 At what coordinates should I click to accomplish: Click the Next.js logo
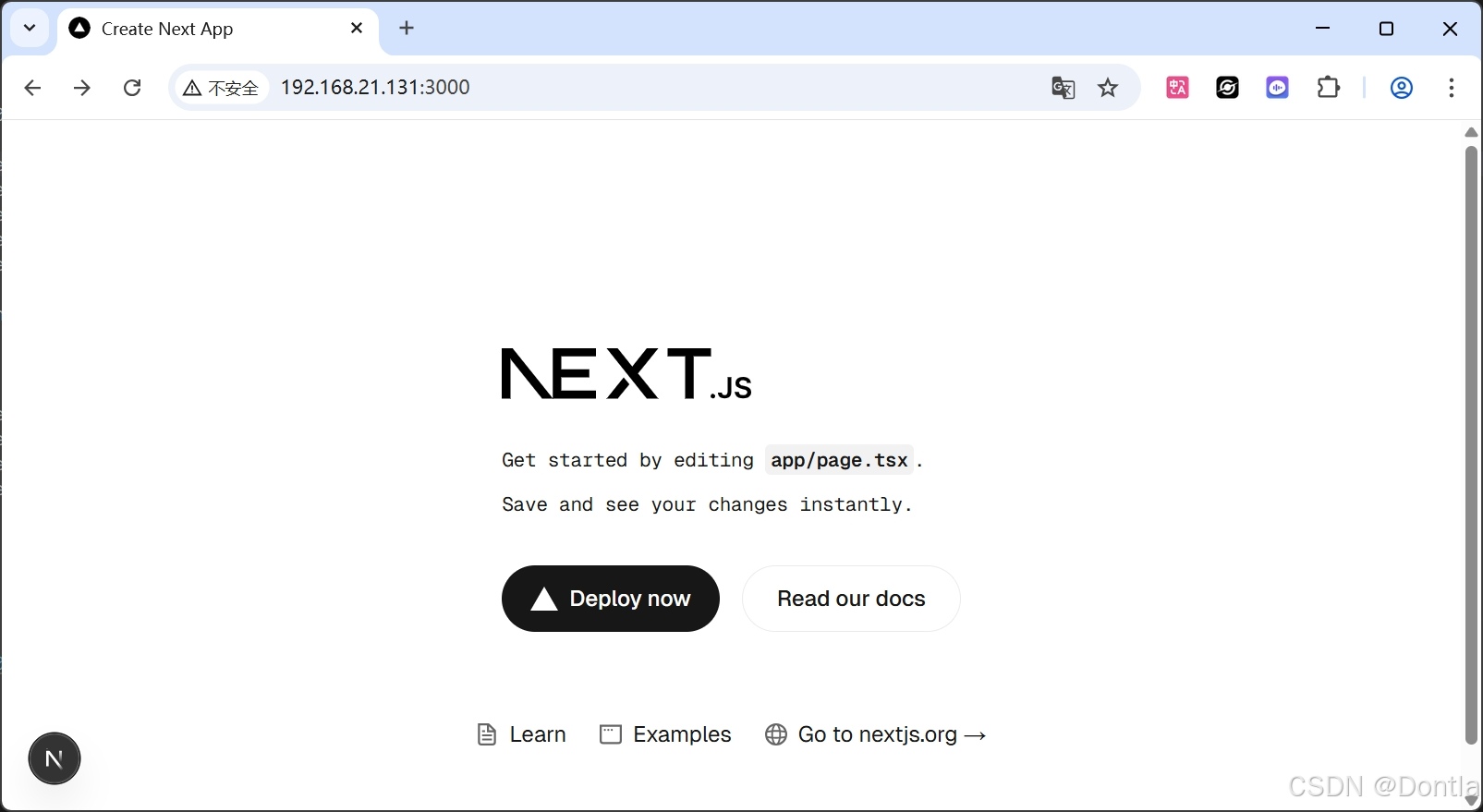click(626, 374)
